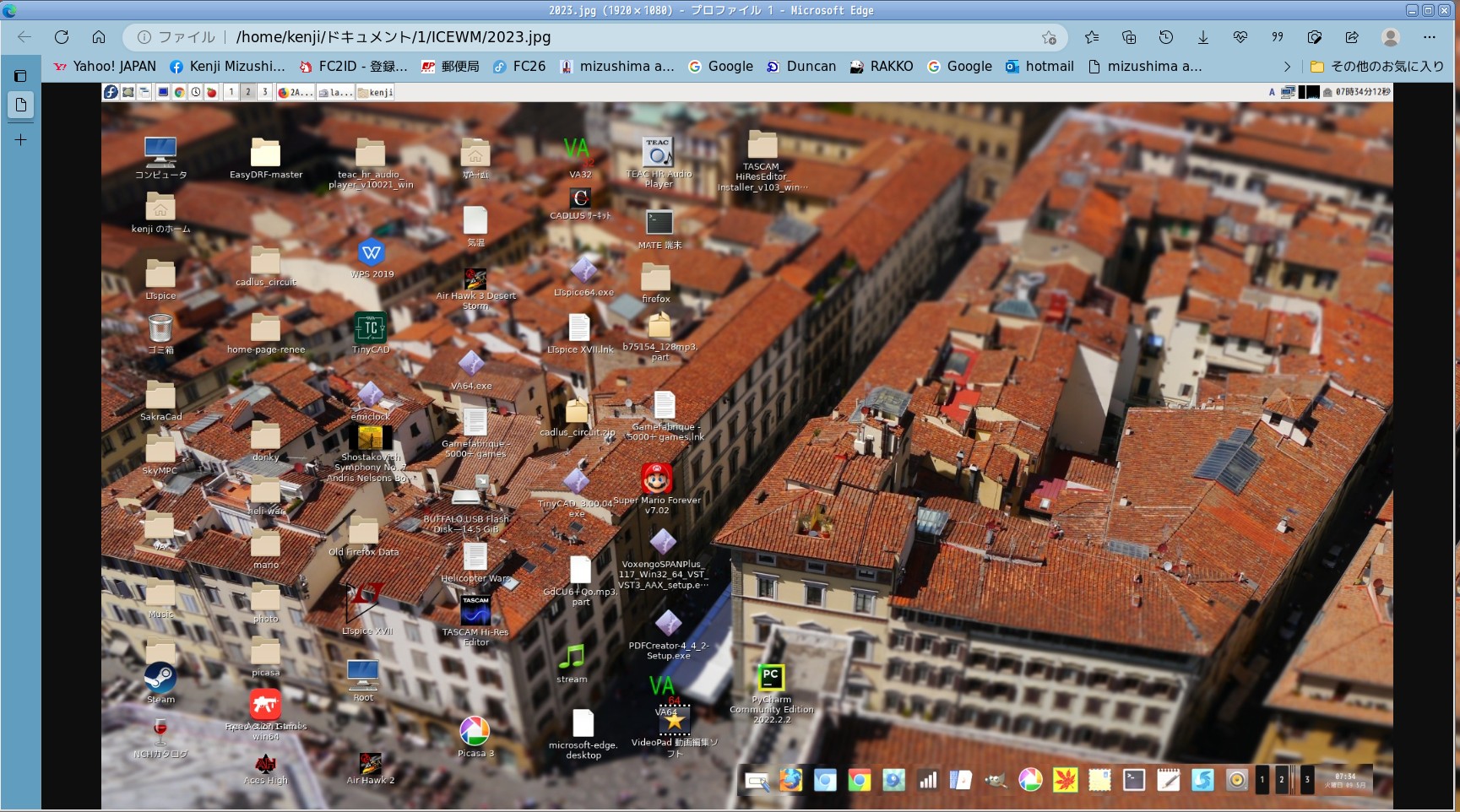This screenshot has width=1460, height=812.
Task: Reload the page with the refresh icon
Action: click(62, 37)
